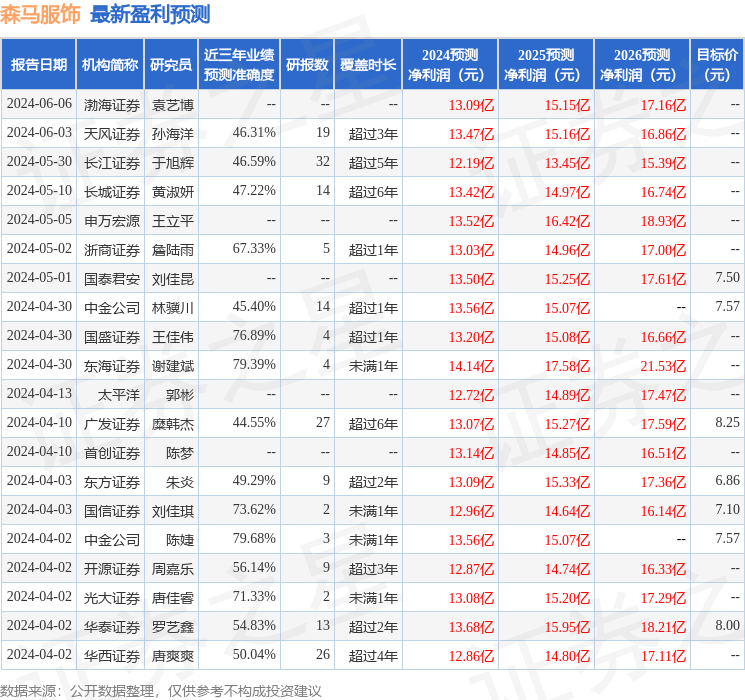Image resolution: width=745 pixels, height=700 pixels.
Task: Click the 2025预测净利润 column header
Action: pos(546,65)
